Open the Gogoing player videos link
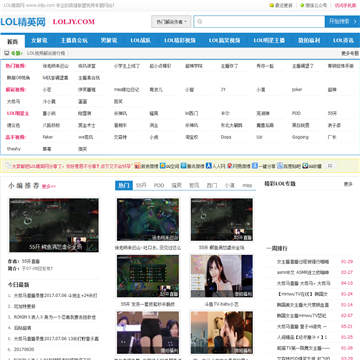 pos(300,137)
